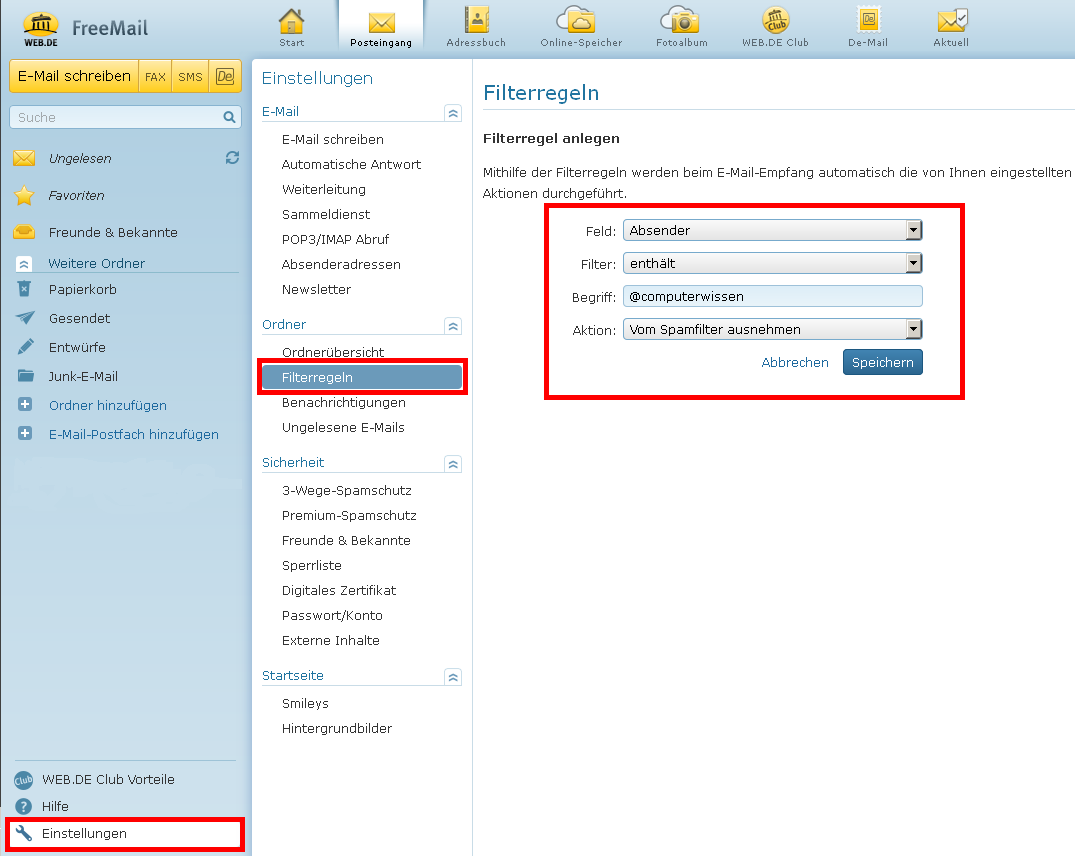Viewport: 1075px width, 856px height.
Task: Click the Abbrechen link
Action: coord(795,362)
